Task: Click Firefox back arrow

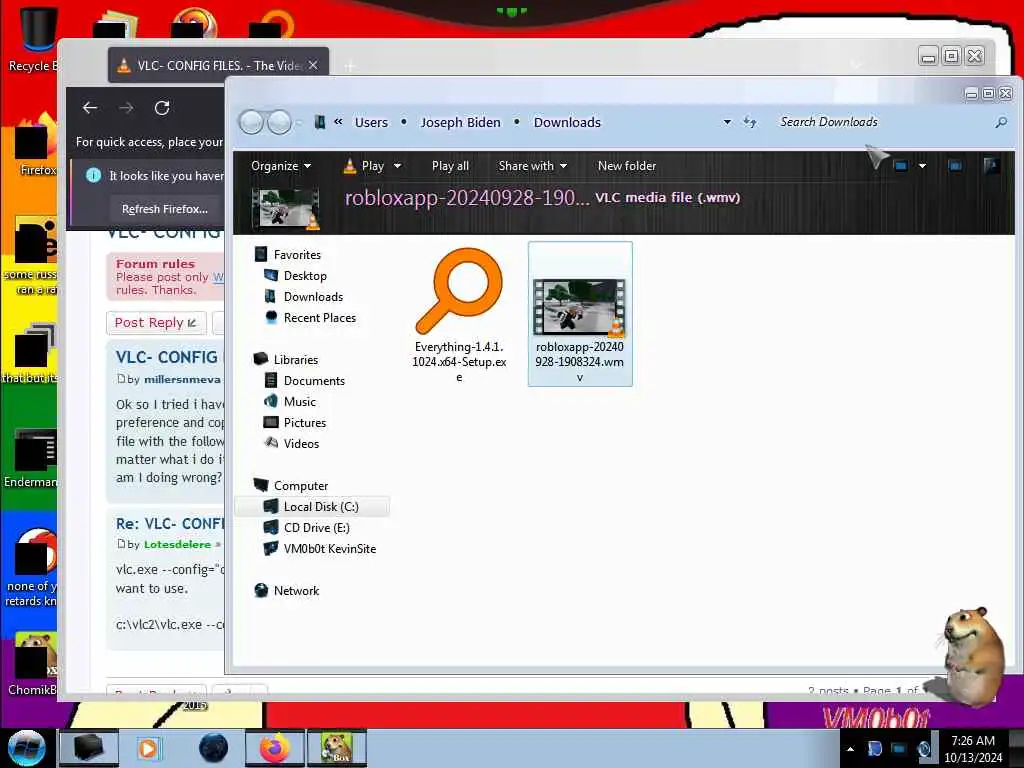Action: [90, 108]
